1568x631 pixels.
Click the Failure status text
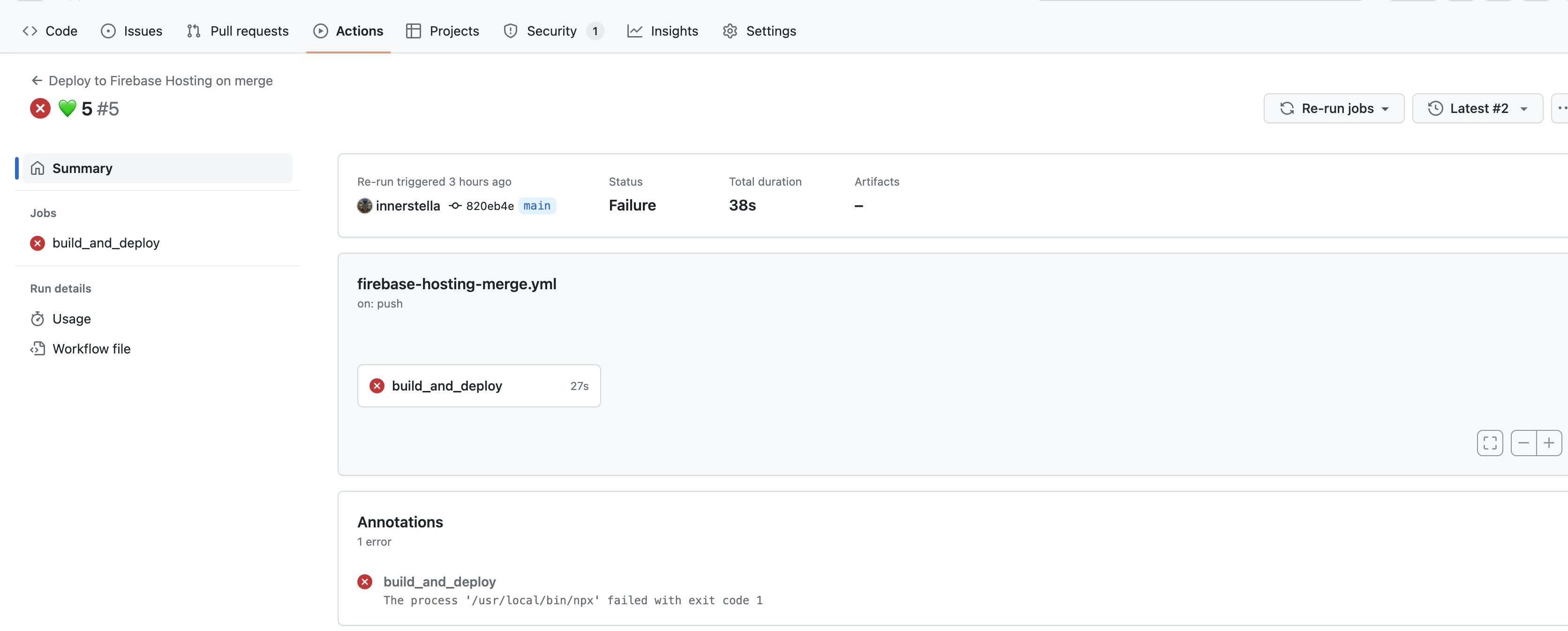[632, 206]
